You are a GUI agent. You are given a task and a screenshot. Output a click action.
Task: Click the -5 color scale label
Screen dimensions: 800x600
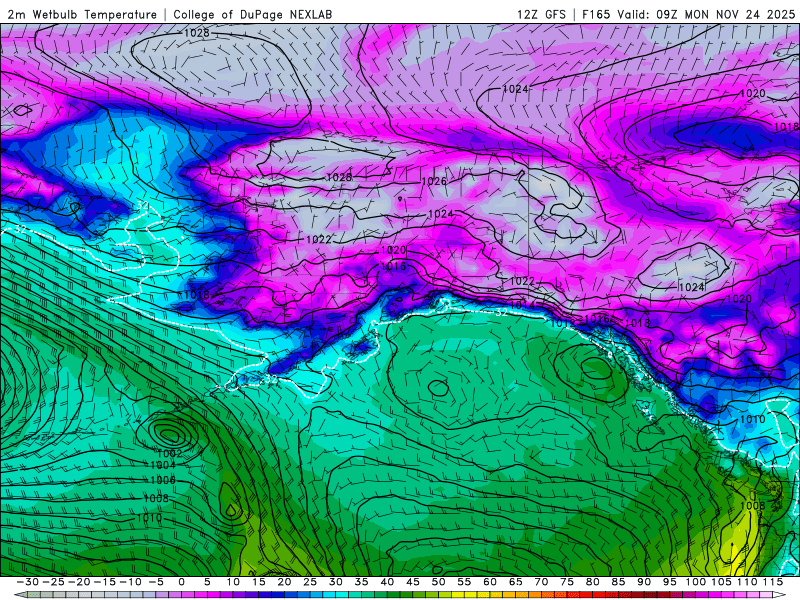click(156, 582)
